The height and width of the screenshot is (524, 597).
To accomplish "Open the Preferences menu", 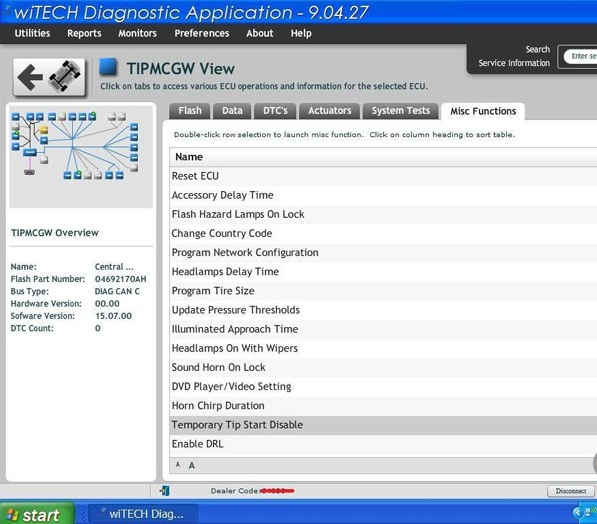I will (202, 33).
